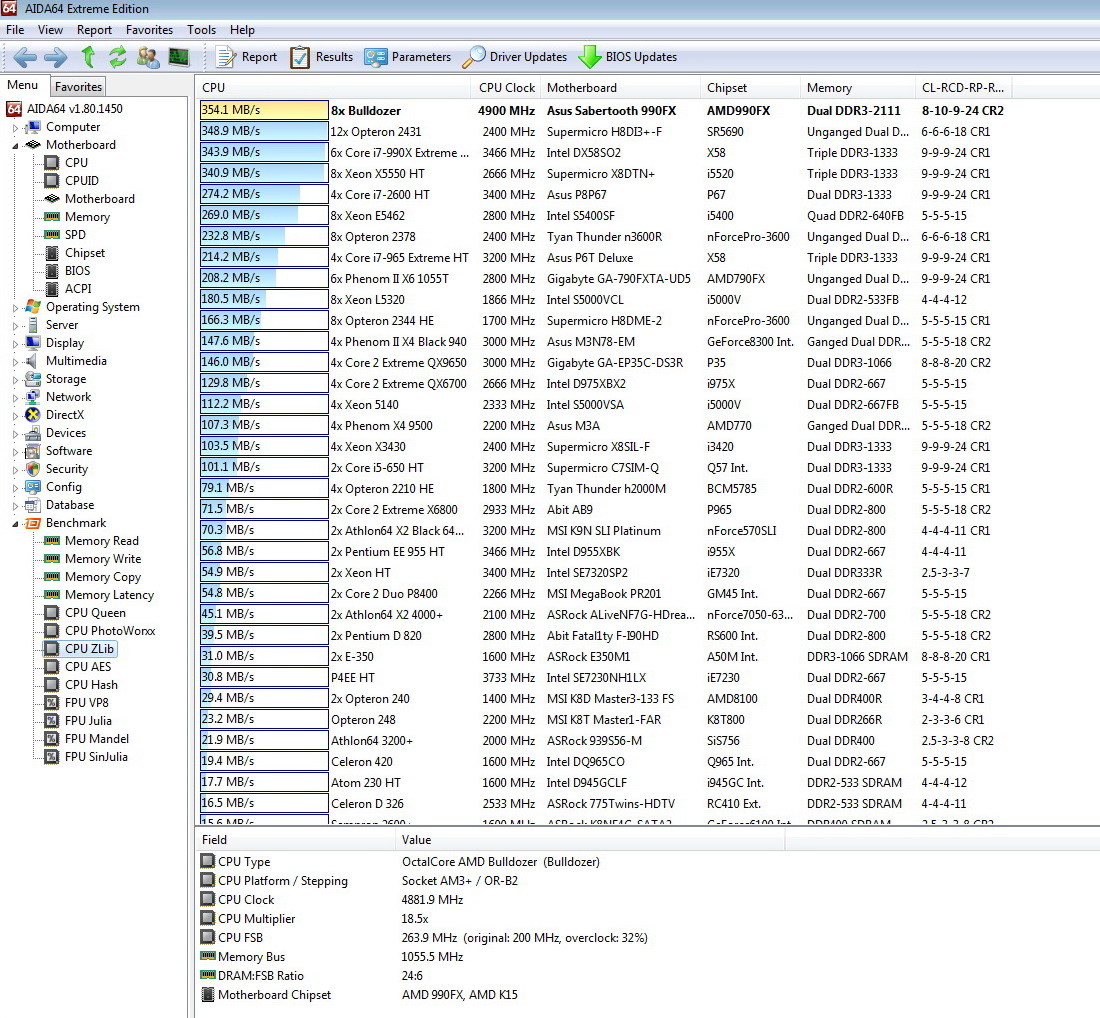Open the FPU VP8 benchmark

tap(87, 702)
